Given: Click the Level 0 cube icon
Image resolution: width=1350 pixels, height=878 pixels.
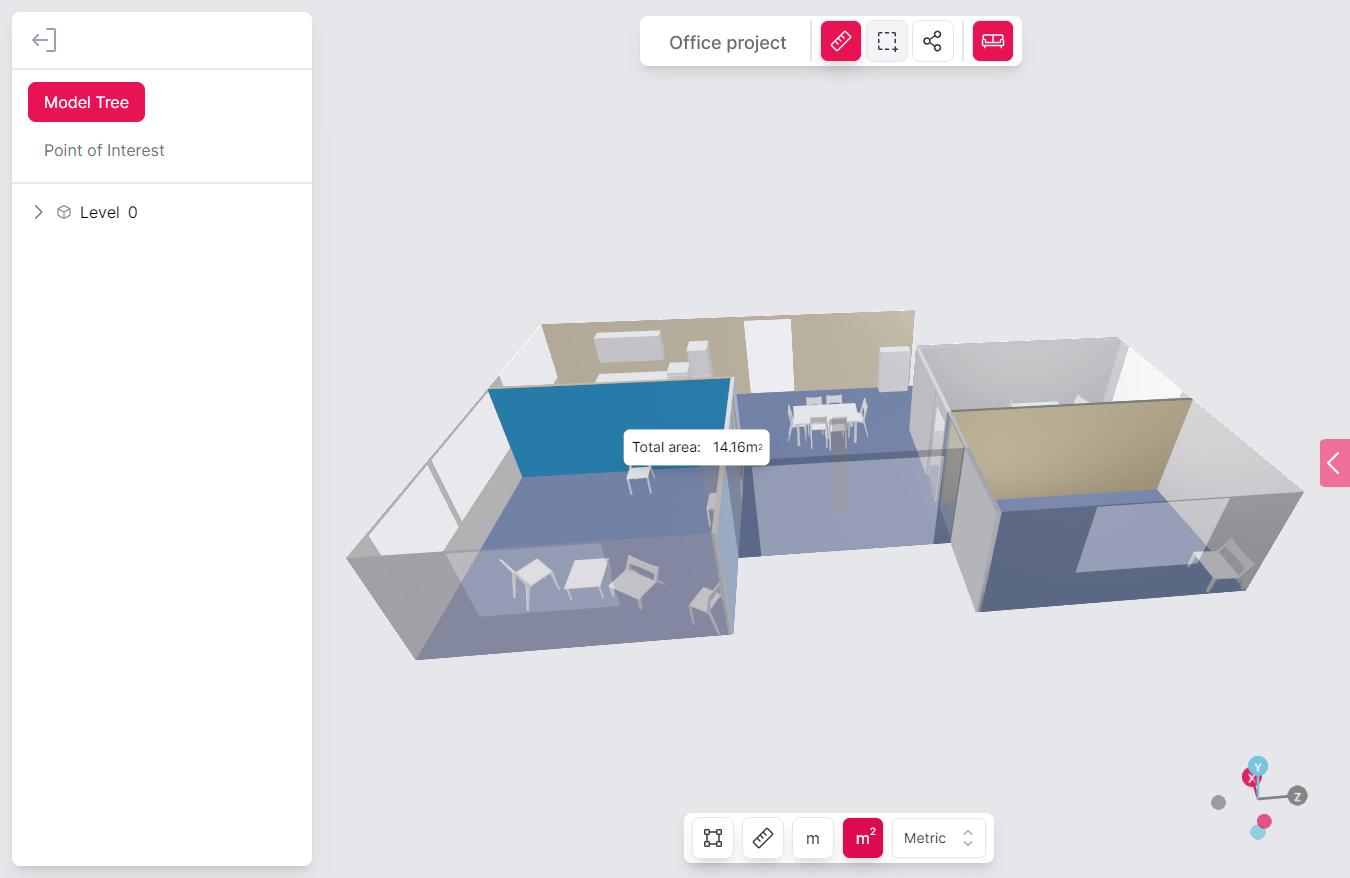Looking at the screenshot, I should coord(63,211).
